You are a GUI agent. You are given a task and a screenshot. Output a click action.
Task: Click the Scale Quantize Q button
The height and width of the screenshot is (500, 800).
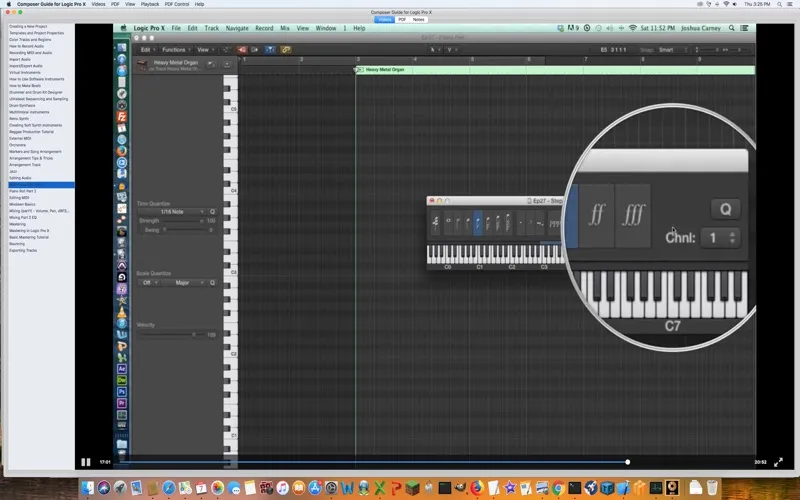(x=212, y=283)
